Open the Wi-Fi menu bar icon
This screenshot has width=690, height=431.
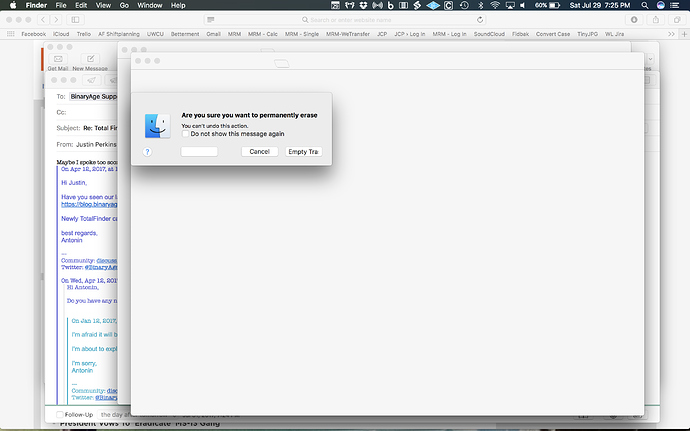(x=495, y=5)
